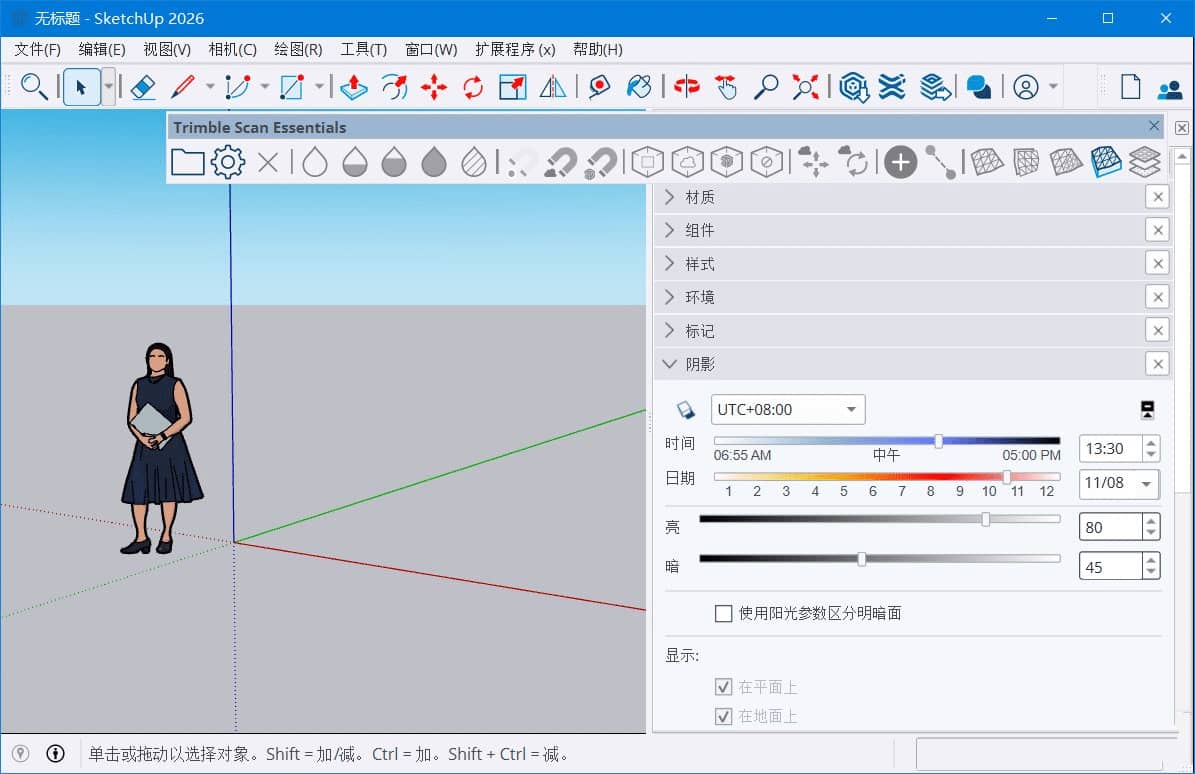Click the Send to LayOut icon
This screenshot has height=774, width=1195.
(935, 87)
